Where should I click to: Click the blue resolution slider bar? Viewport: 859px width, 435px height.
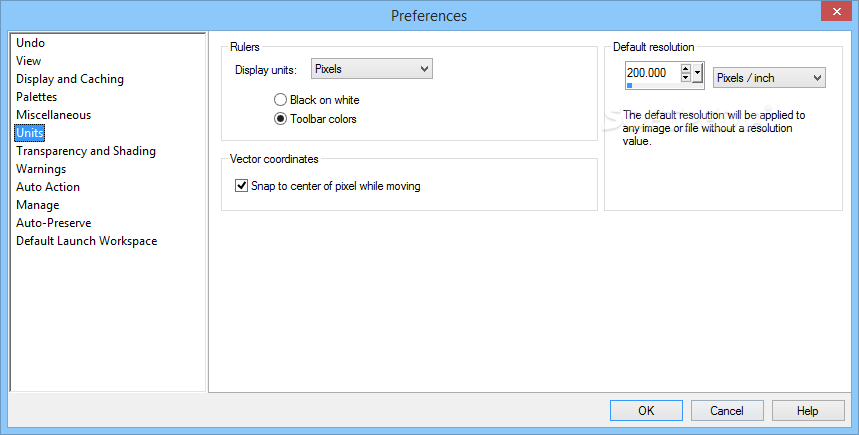click(x=629, y=85)
